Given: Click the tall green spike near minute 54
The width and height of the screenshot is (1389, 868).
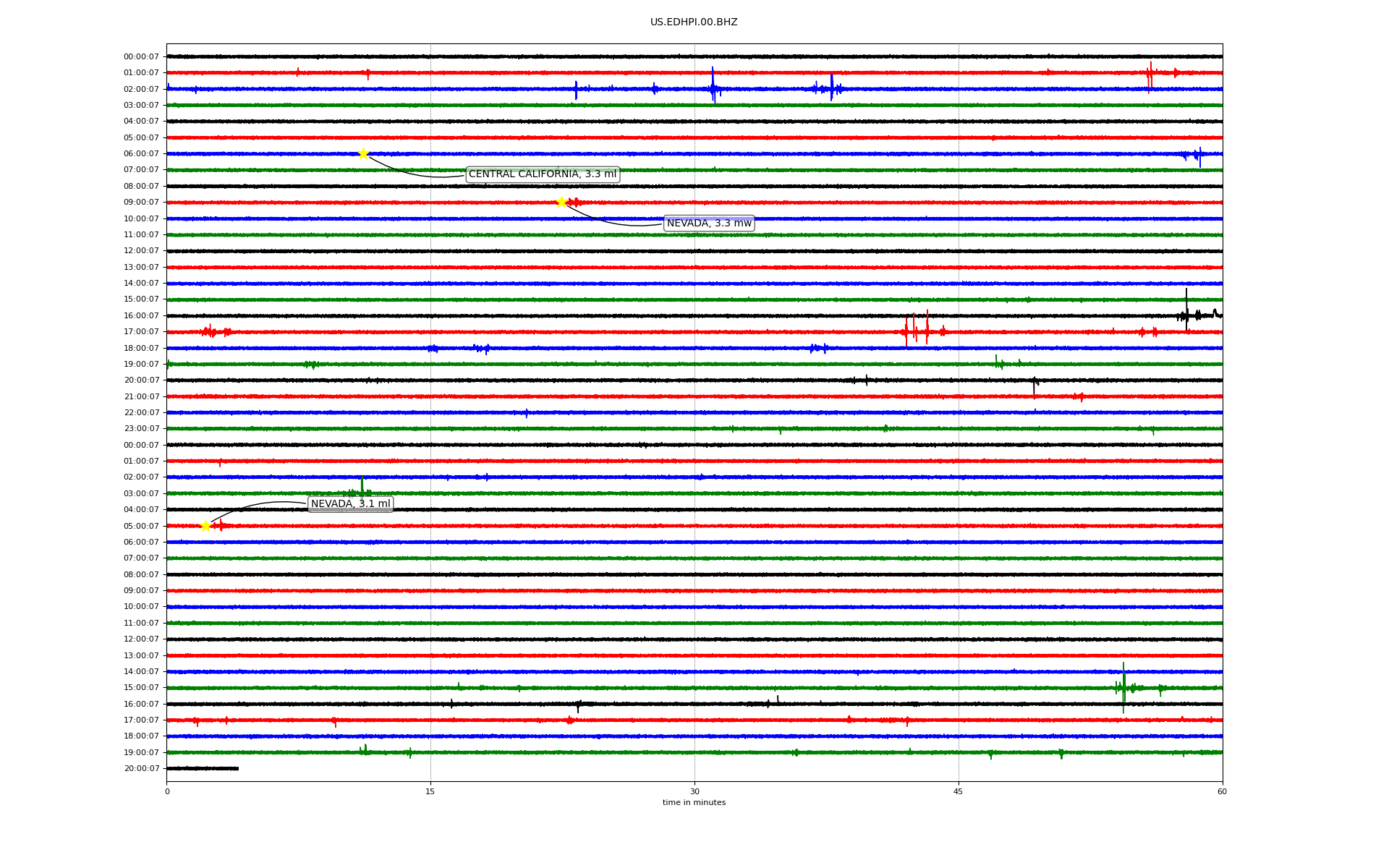Looking at the screenshot, I should coord(1123,687).
